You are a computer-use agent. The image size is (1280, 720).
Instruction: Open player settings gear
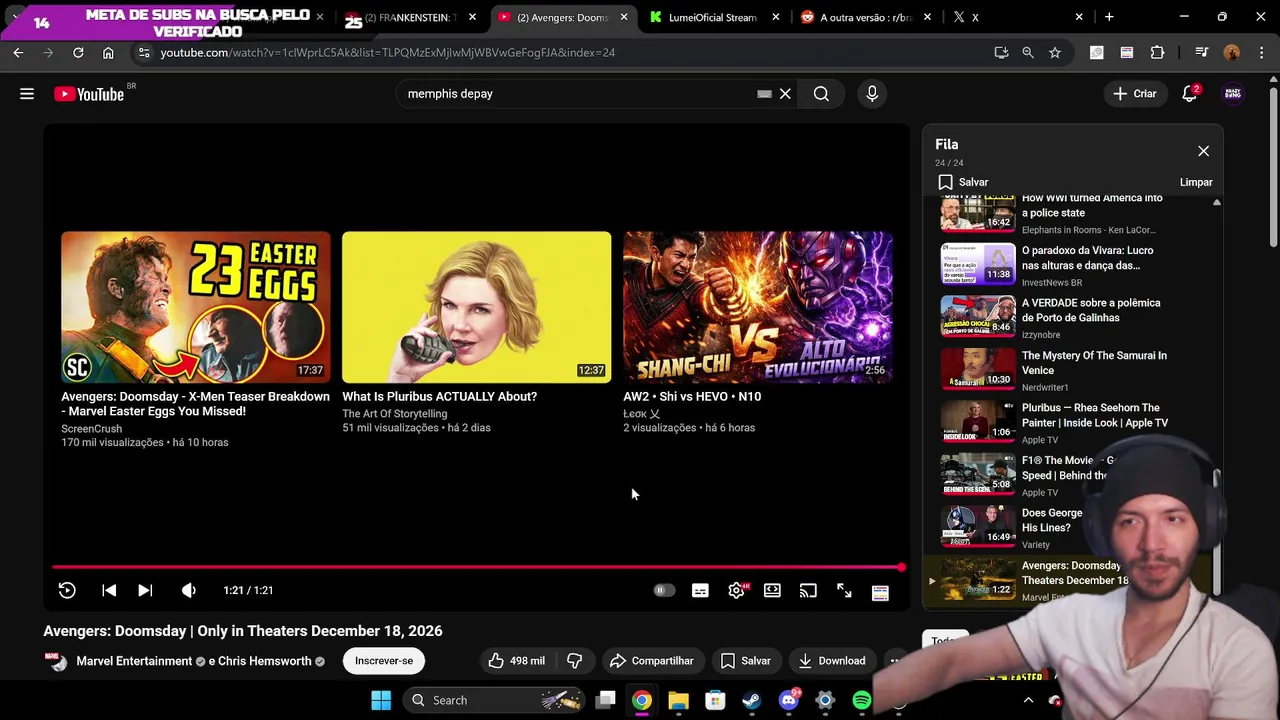pyautogui.click(x=737, y=591)
